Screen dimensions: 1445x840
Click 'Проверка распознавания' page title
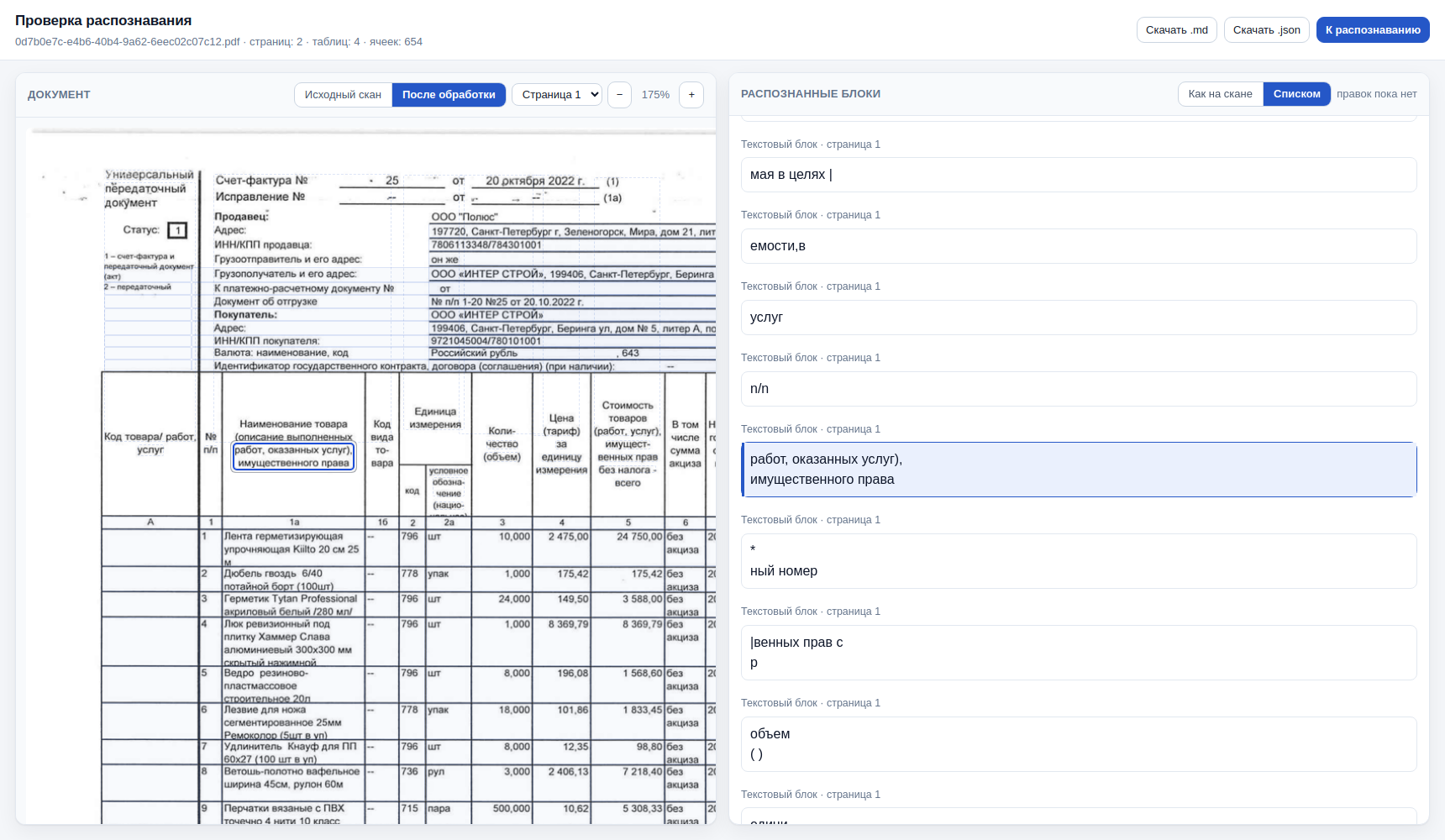click(x=103, y=20)
